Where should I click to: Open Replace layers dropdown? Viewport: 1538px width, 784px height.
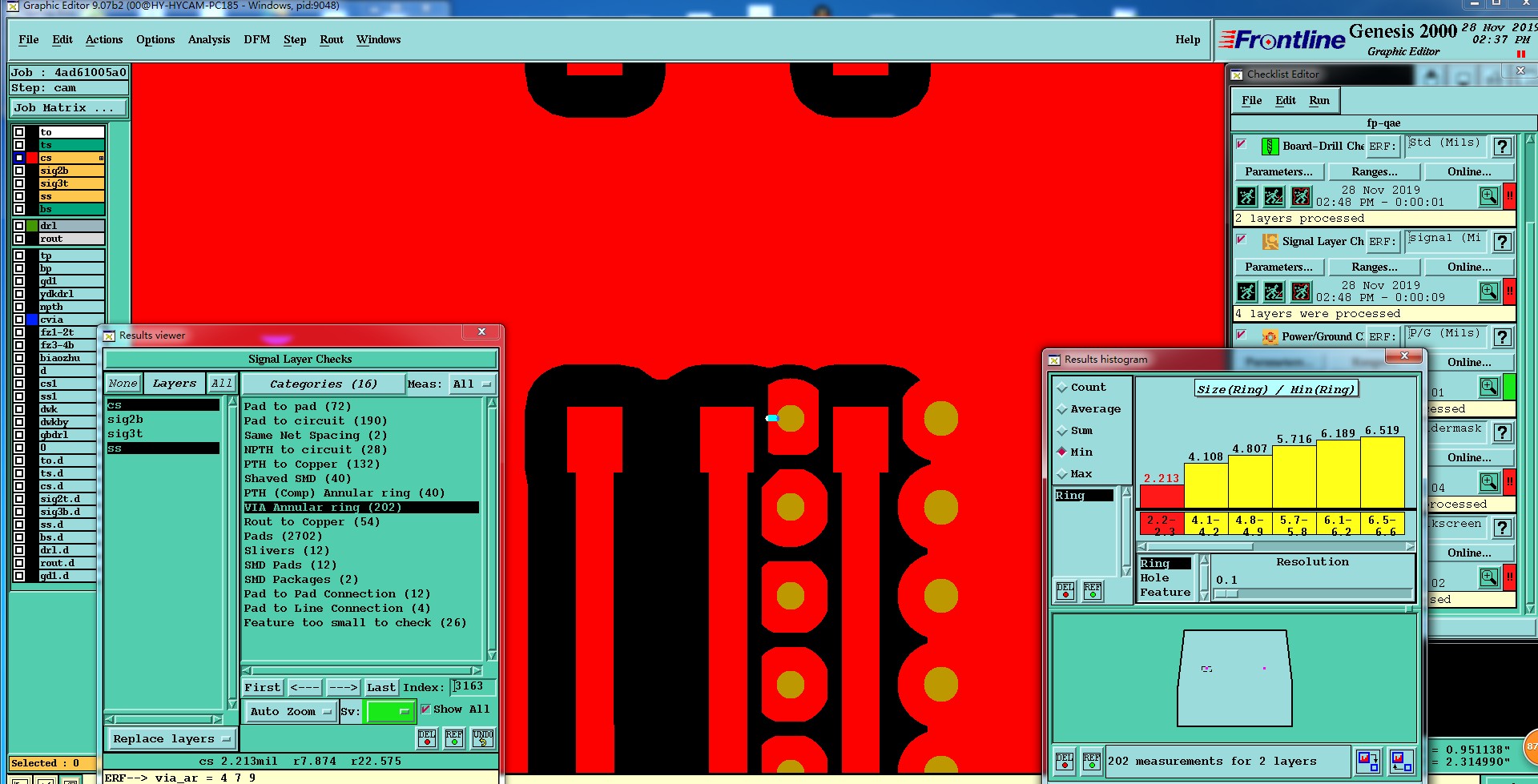[x=171, y=739]
